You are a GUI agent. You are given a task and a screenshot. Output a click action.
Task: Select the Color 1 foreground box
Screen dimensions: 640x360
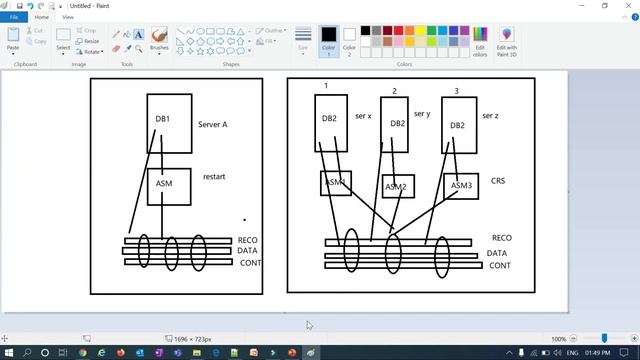click(329, 42)
